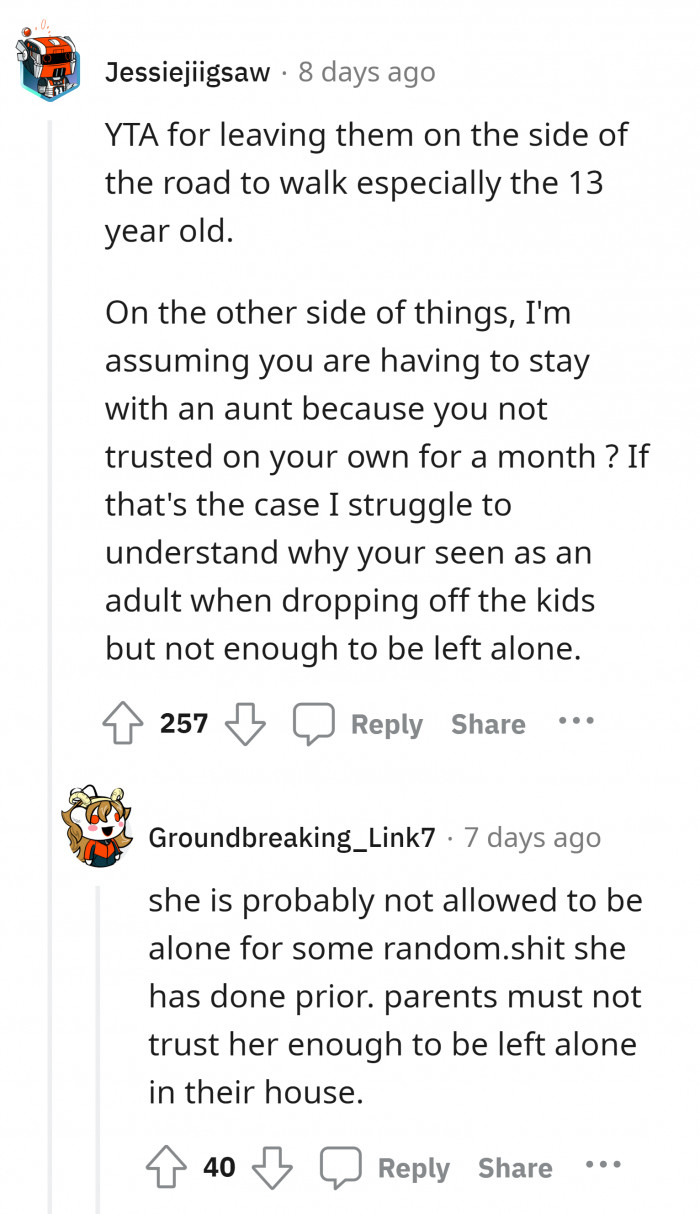Open the overflow menu on Groundbreaking_Link7's comment

click(603, 1164)
